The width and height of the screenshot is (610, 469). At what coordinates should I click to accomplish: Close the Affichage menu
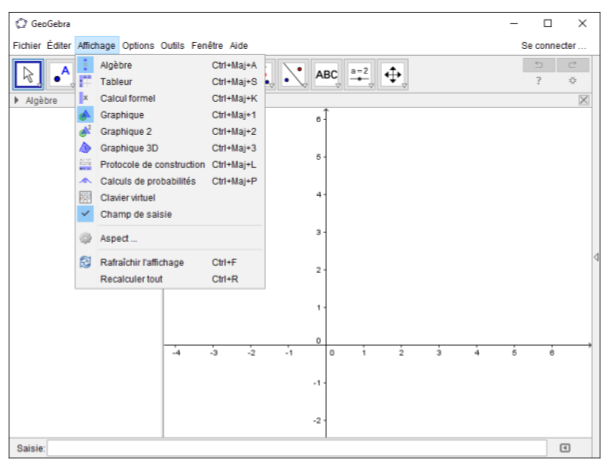click(x=96, y=46)
